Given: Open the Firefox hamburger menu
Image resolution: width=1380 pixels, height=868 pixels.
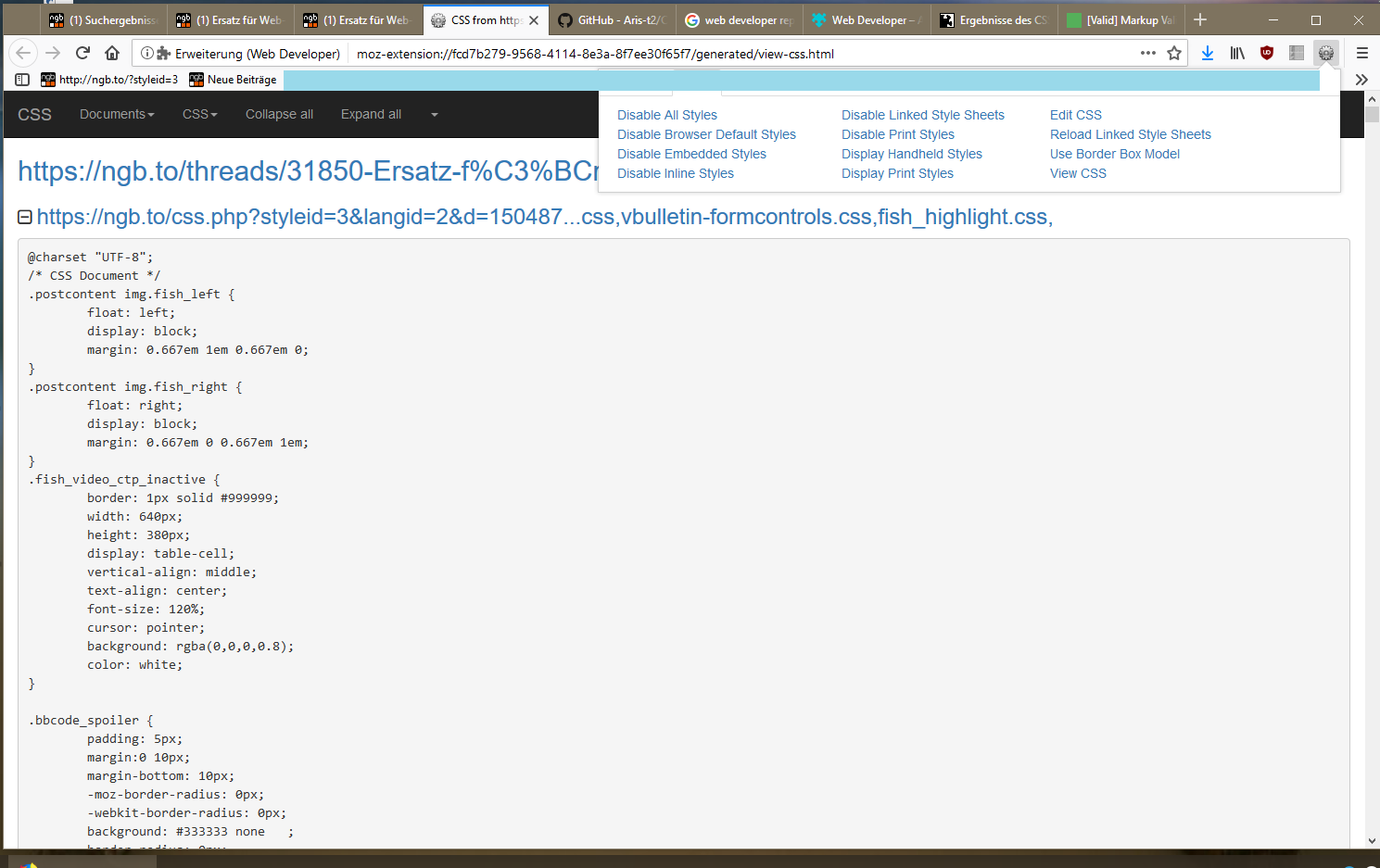Looking at the screenshot, I should pos(1361,53).
